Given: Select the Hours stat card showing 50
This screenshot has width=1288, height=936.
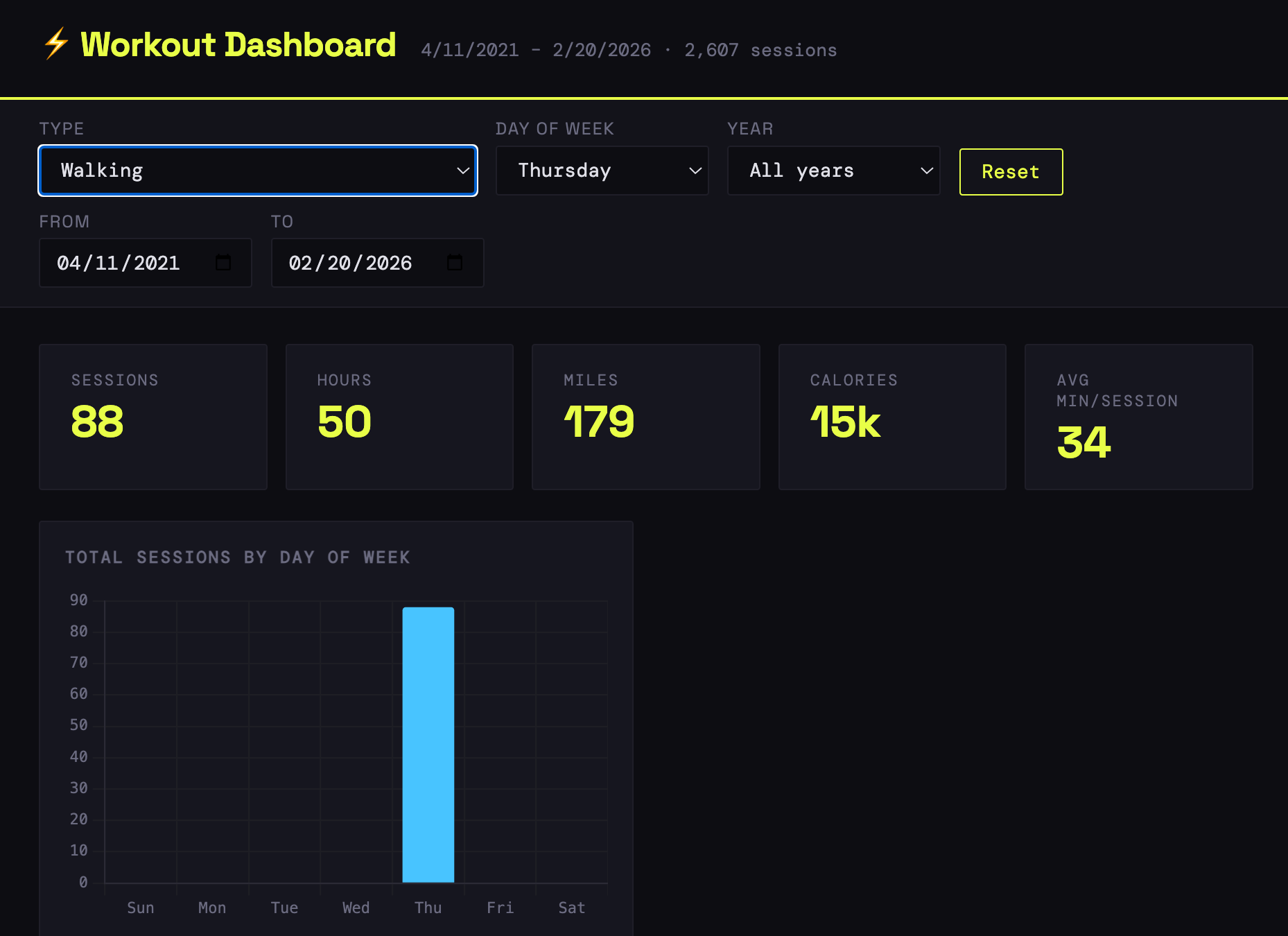Looking at the screenshot, I should click(x=399, y=417).
